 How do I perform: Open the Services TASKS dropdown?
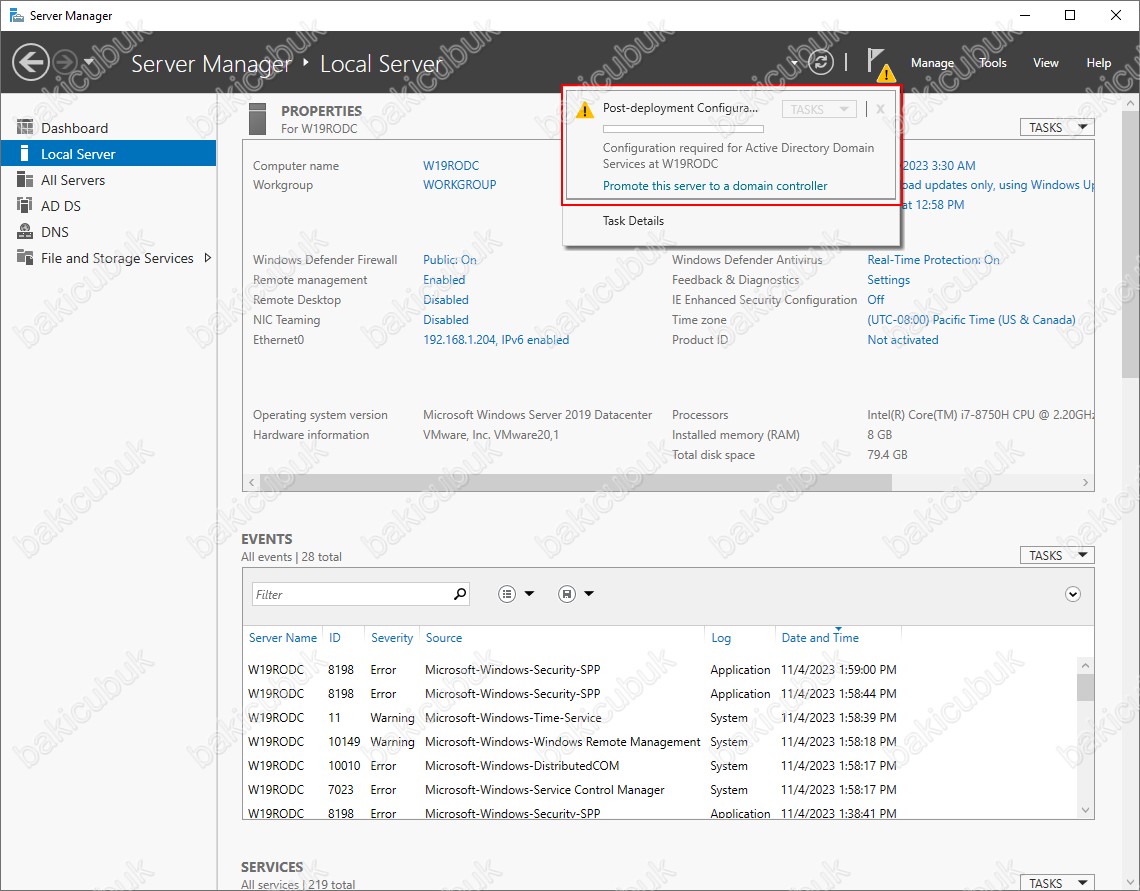pyautogui.click(x=1057, y=882)
